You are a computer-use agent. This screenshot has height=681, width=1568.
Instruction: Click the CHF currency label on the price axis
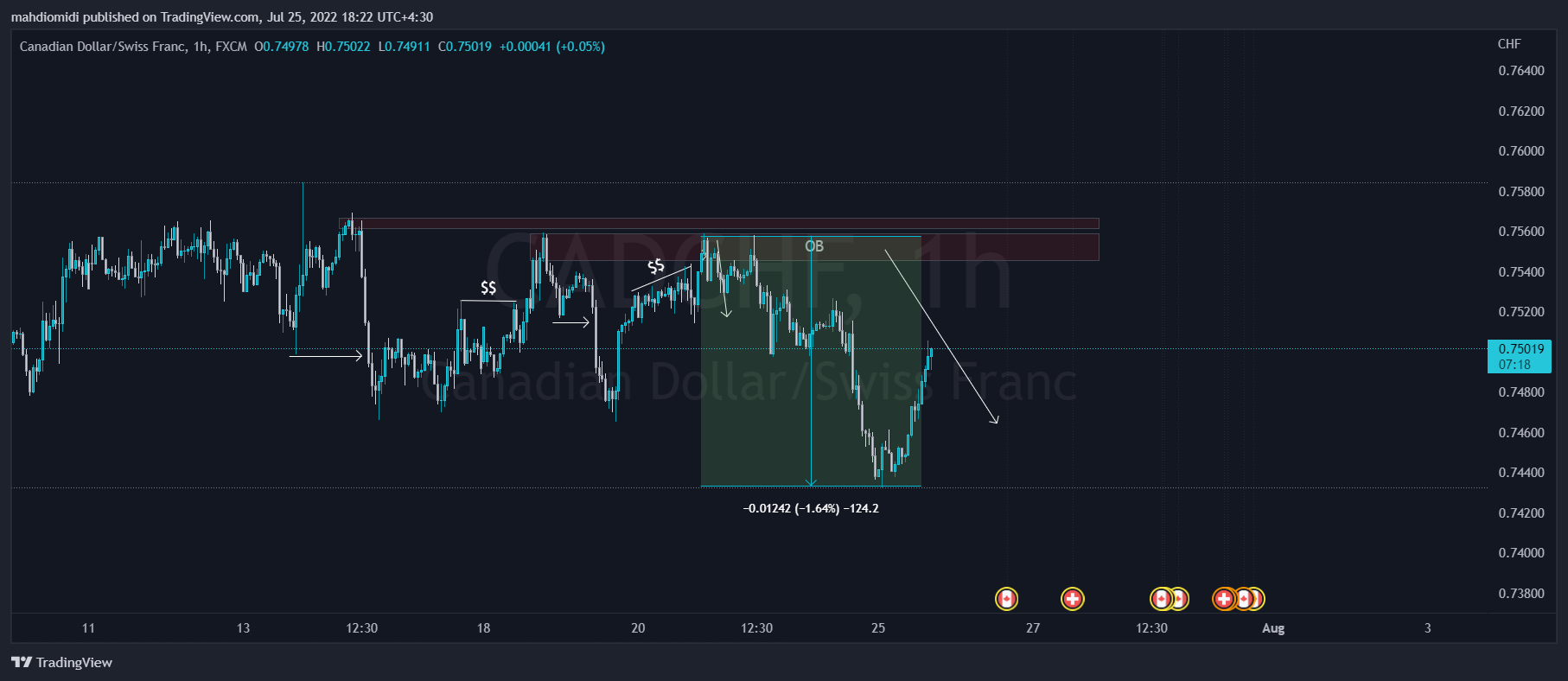(1509, 44)
